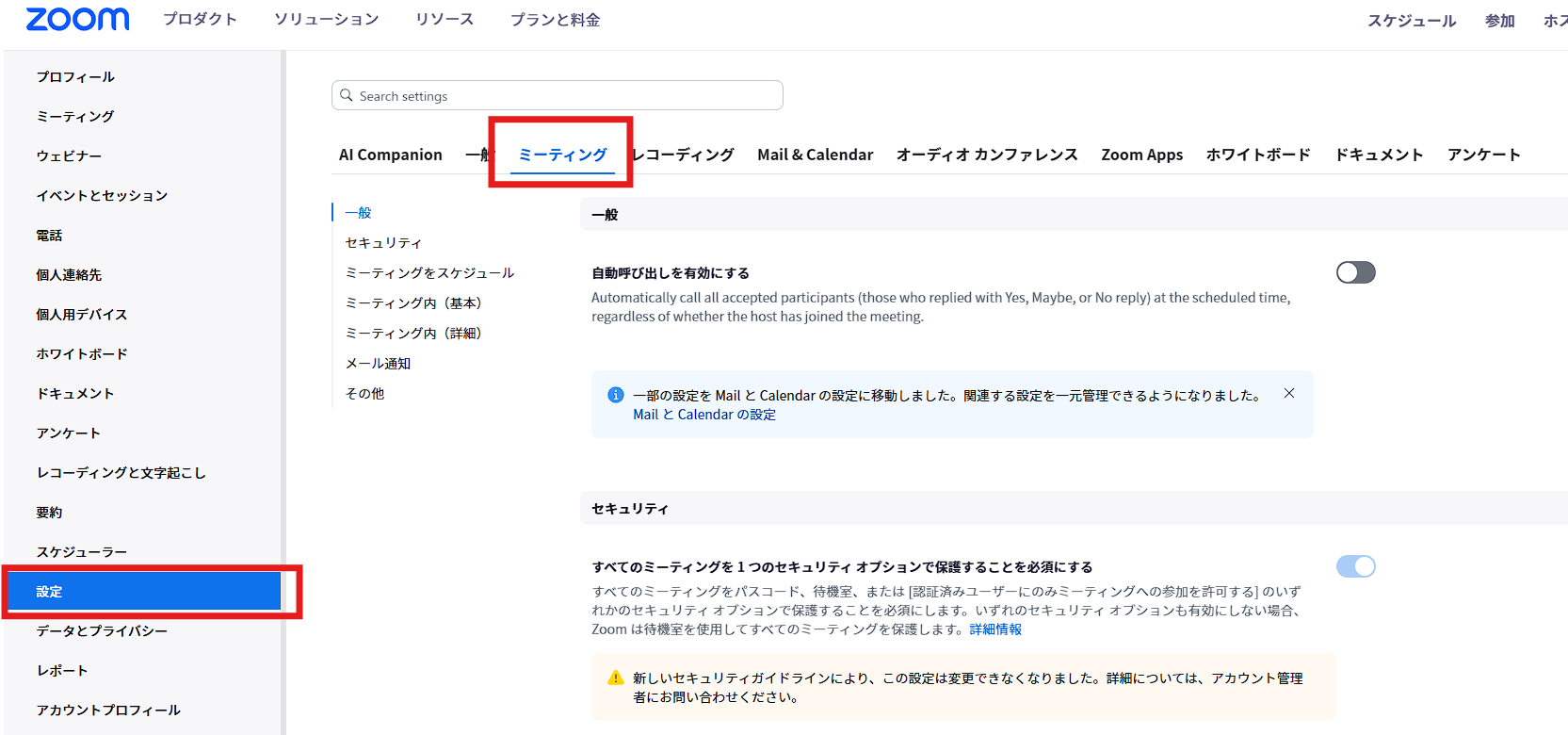Switch to Zoom Apps tab
1568x735 pixels.
pyautogui.click(x=1142, y=155)
